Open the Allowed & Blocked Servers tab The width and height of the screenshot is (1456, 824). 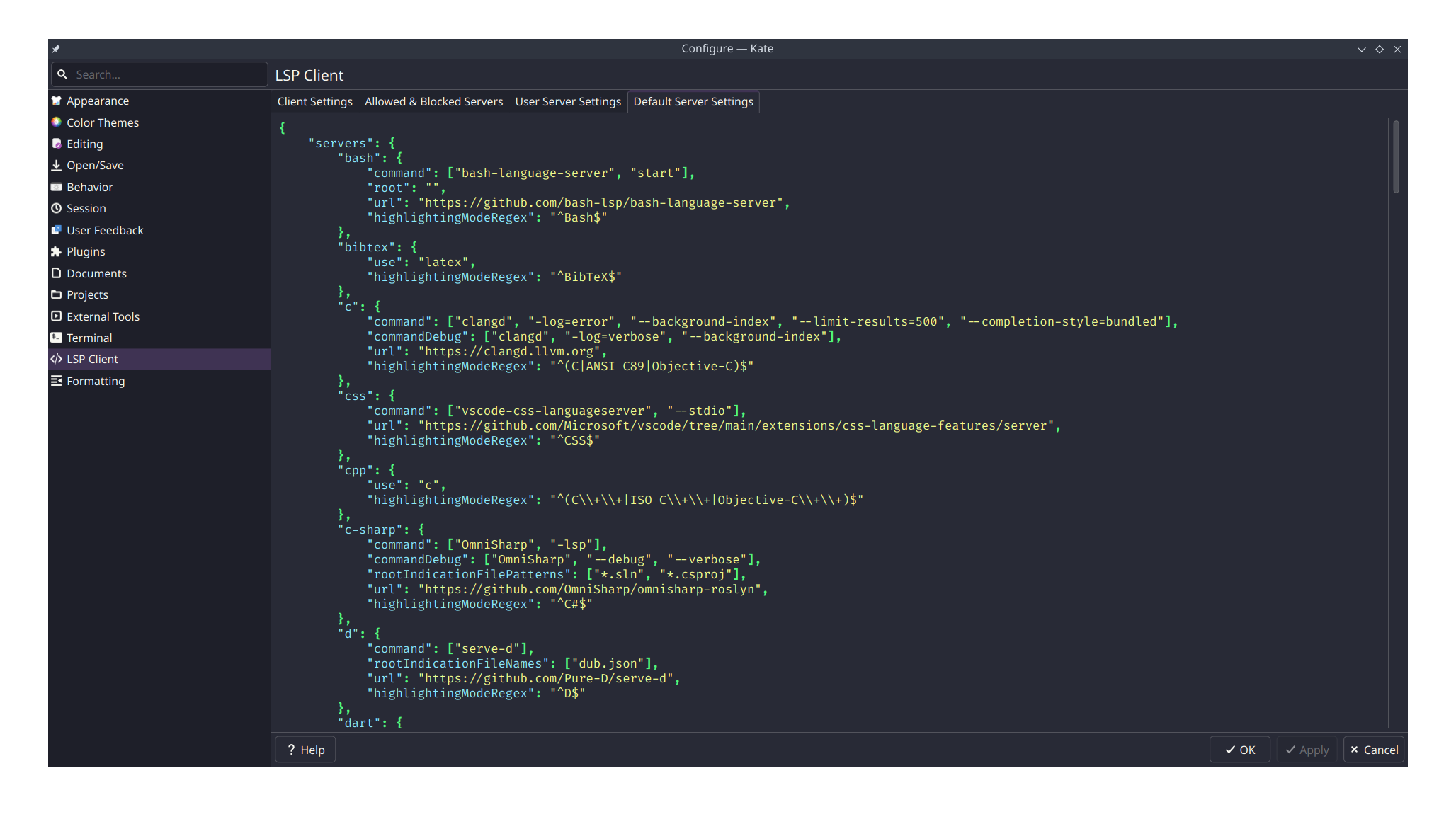click(x=433, y=101)
